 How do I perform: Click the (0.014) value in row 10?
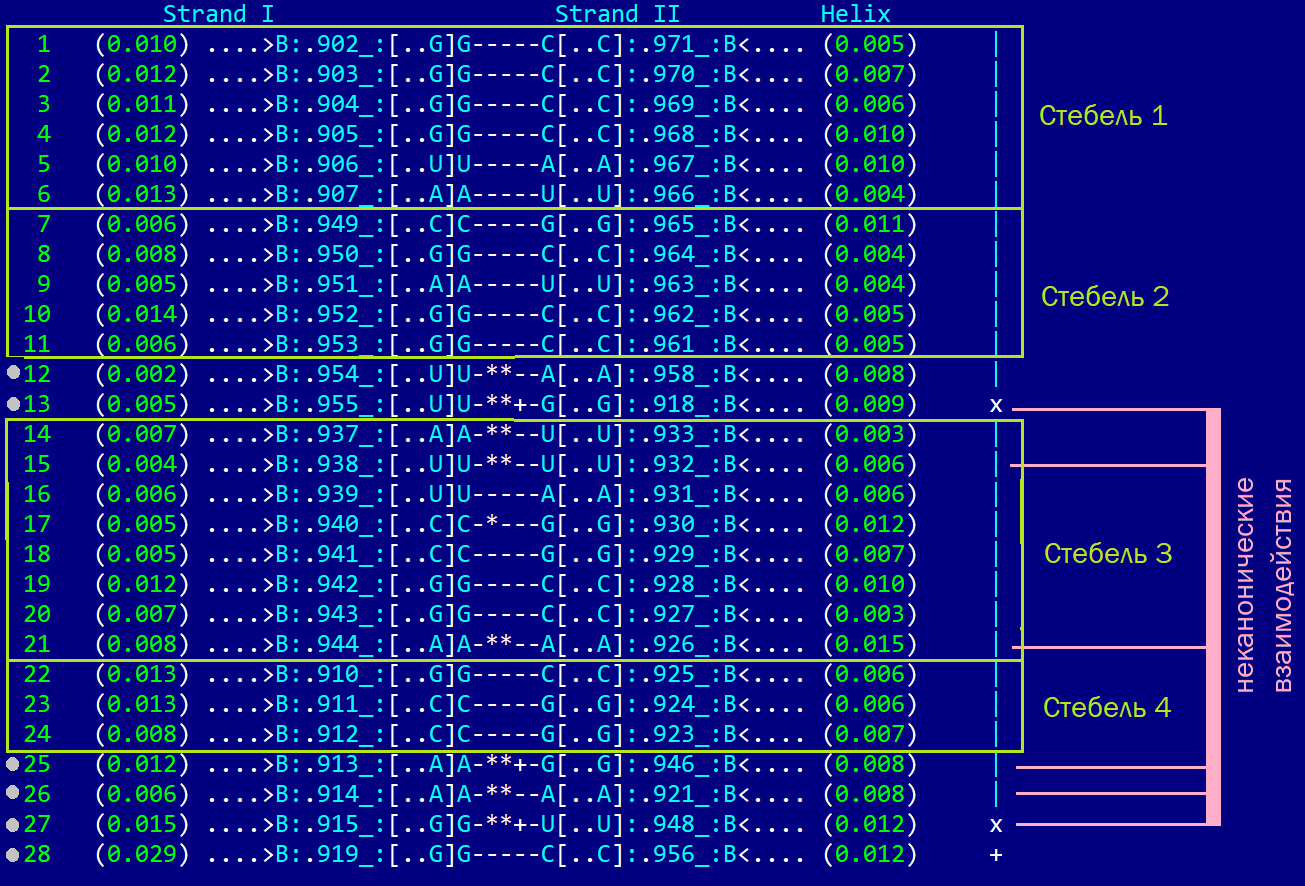142,314
